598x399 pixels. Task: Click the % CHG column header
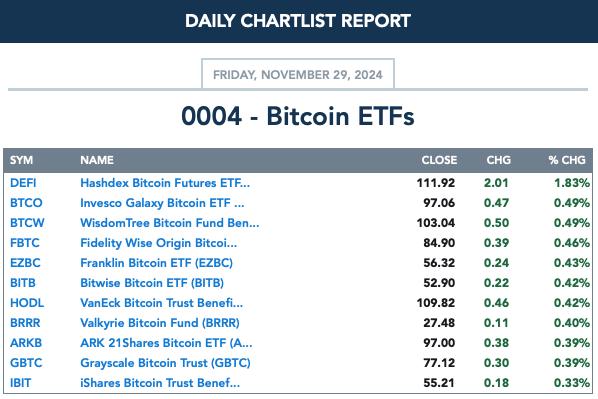[x=567, y=160]
